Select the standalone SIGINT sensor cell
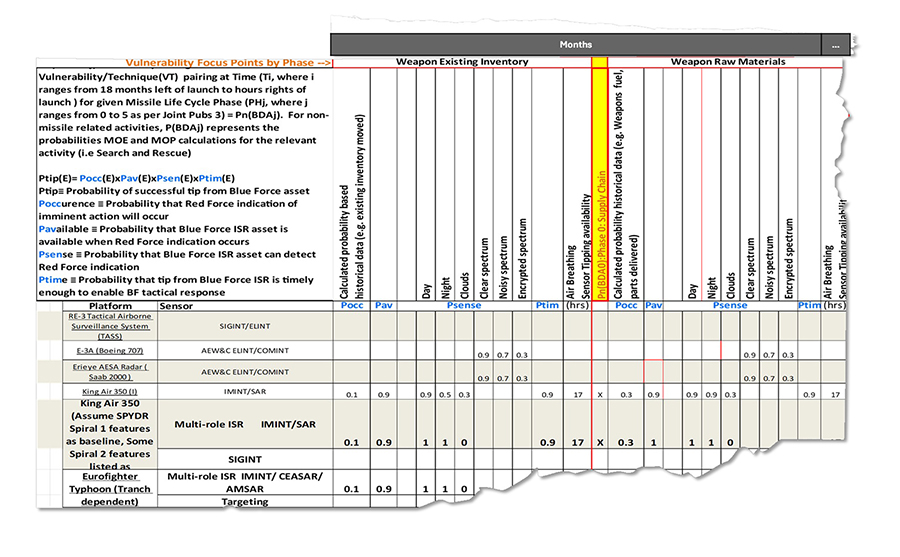This screenshot has height=557, width=900. [x=244, y=459]
